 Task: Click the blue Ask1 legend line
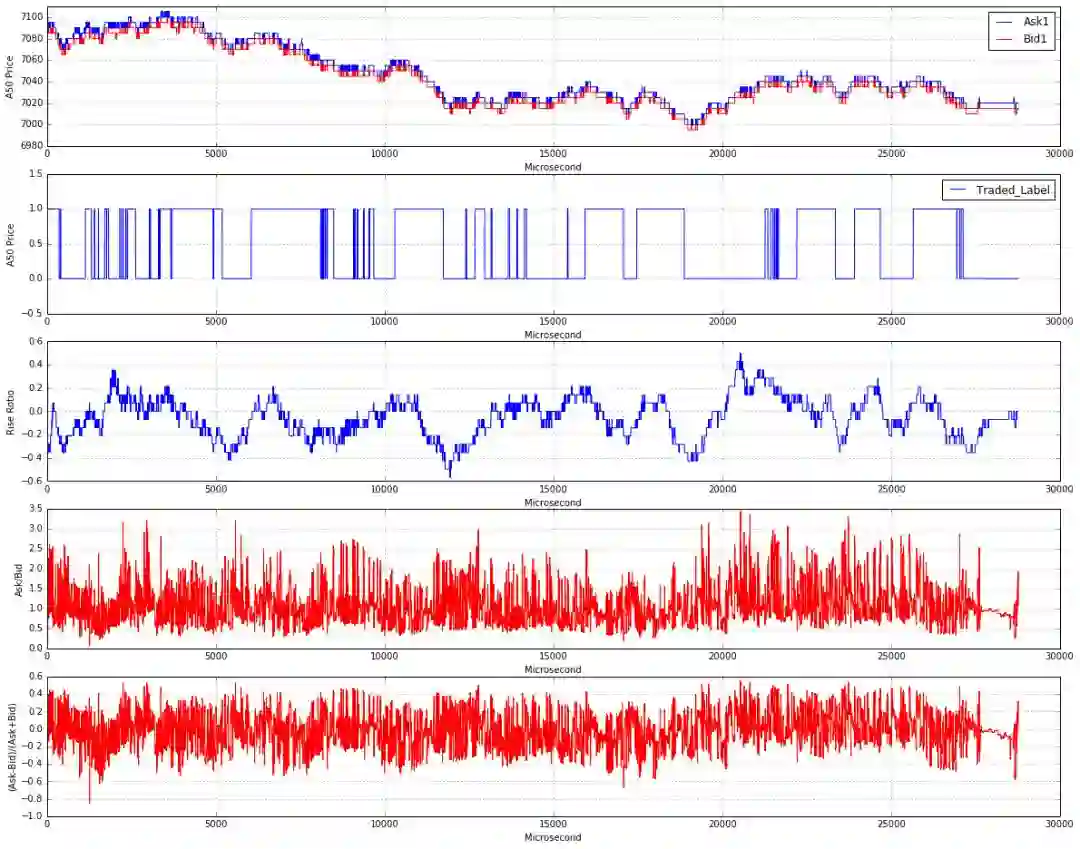1004,22
